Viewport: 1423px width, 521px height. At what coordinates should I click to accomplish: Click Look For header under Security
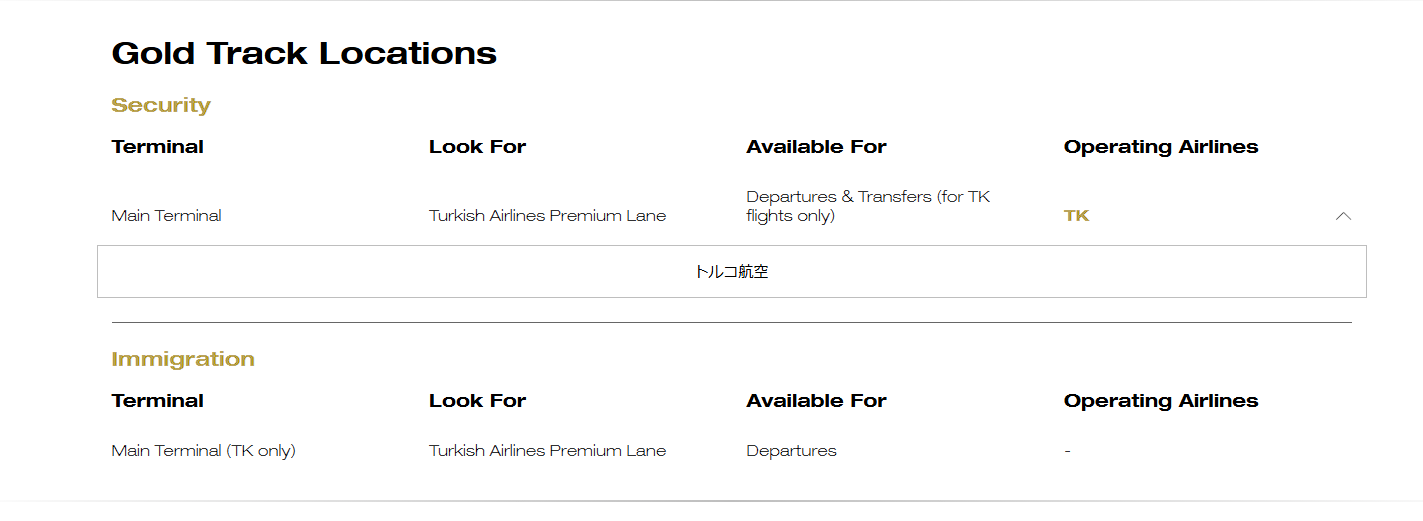(x=477, y=147)
